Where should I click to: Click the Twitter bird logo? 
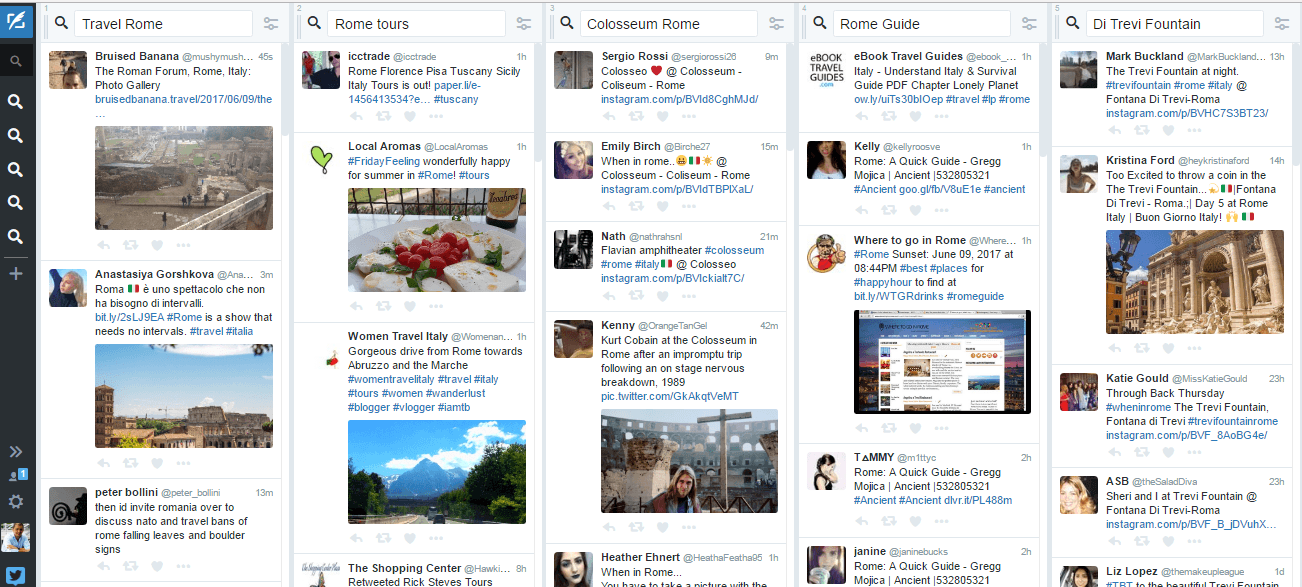pos(16,575)
